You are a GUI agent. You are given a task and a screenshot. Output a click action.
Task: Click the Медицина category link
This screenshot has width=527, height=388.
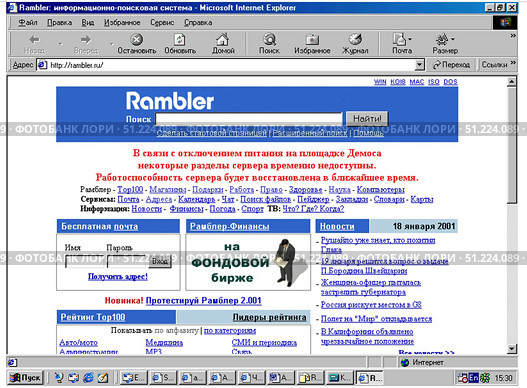(164, 343)
